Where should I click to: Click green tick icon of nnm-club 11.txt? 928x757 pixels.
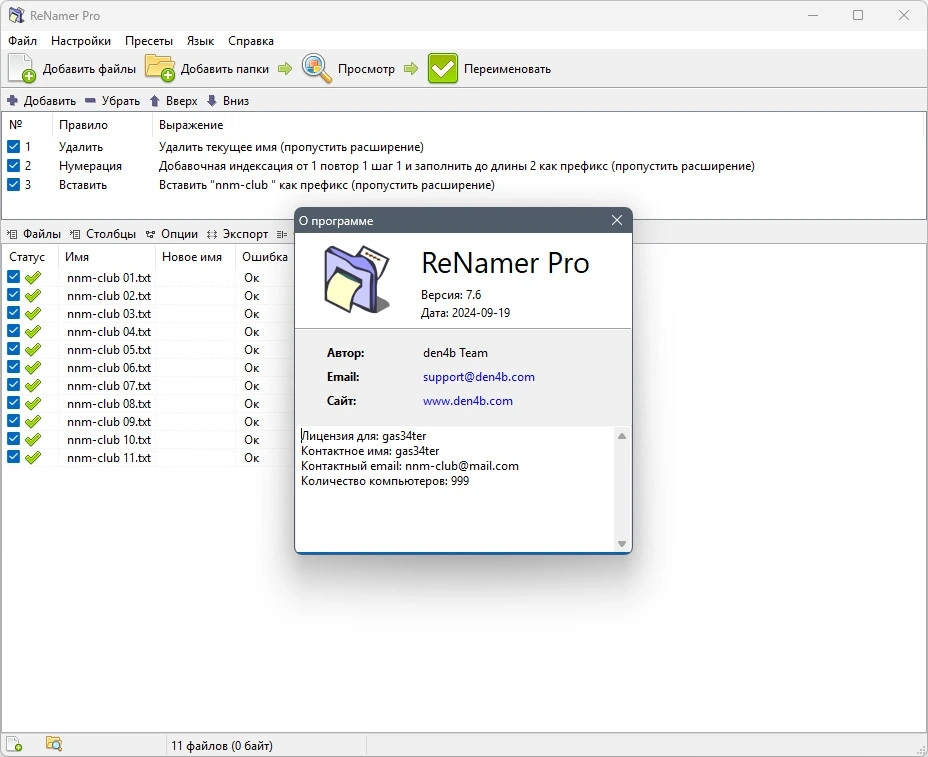coord(33,457)
